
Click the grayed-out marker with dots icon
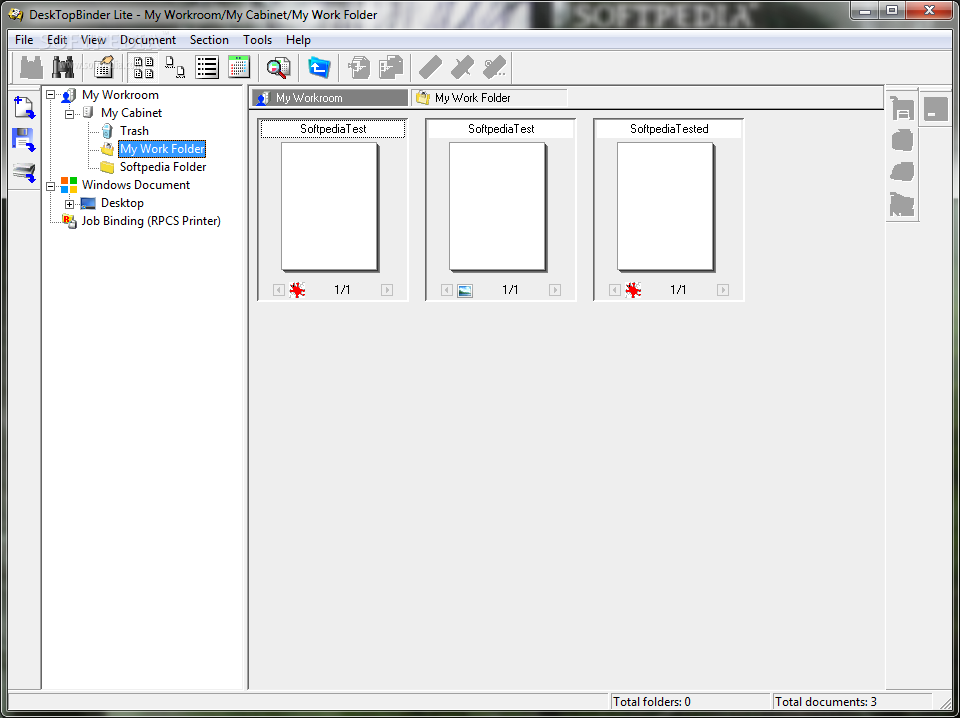pyautogui.click(x=494, y=67)
